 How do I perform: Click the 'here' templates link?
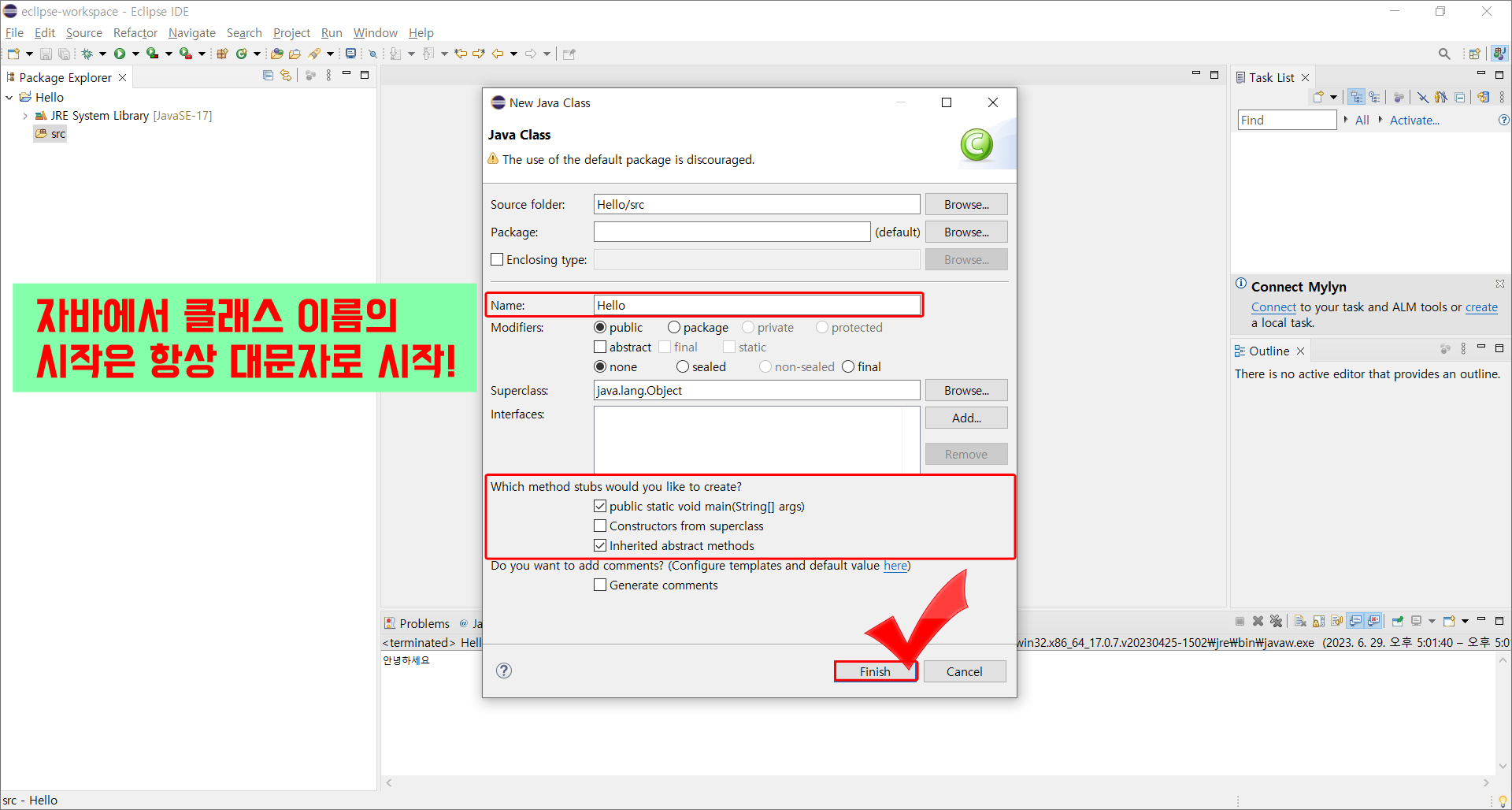(895, 565)
